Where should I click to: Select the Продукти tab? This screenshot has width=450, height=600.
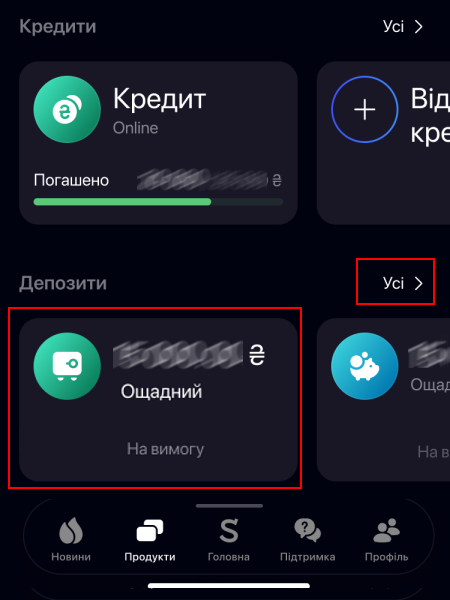[x=150, y=540]
